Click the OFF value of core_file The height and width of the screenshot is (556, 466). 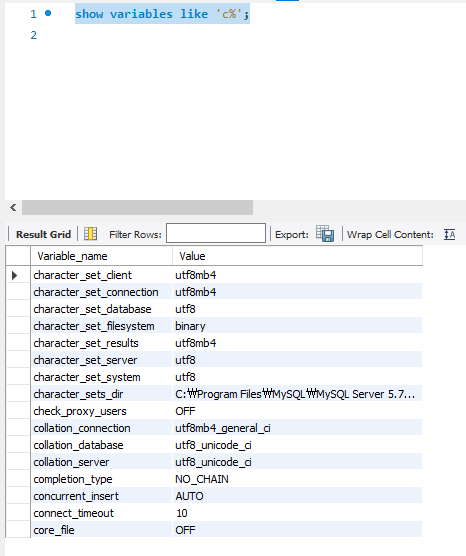tap(297, 530)
